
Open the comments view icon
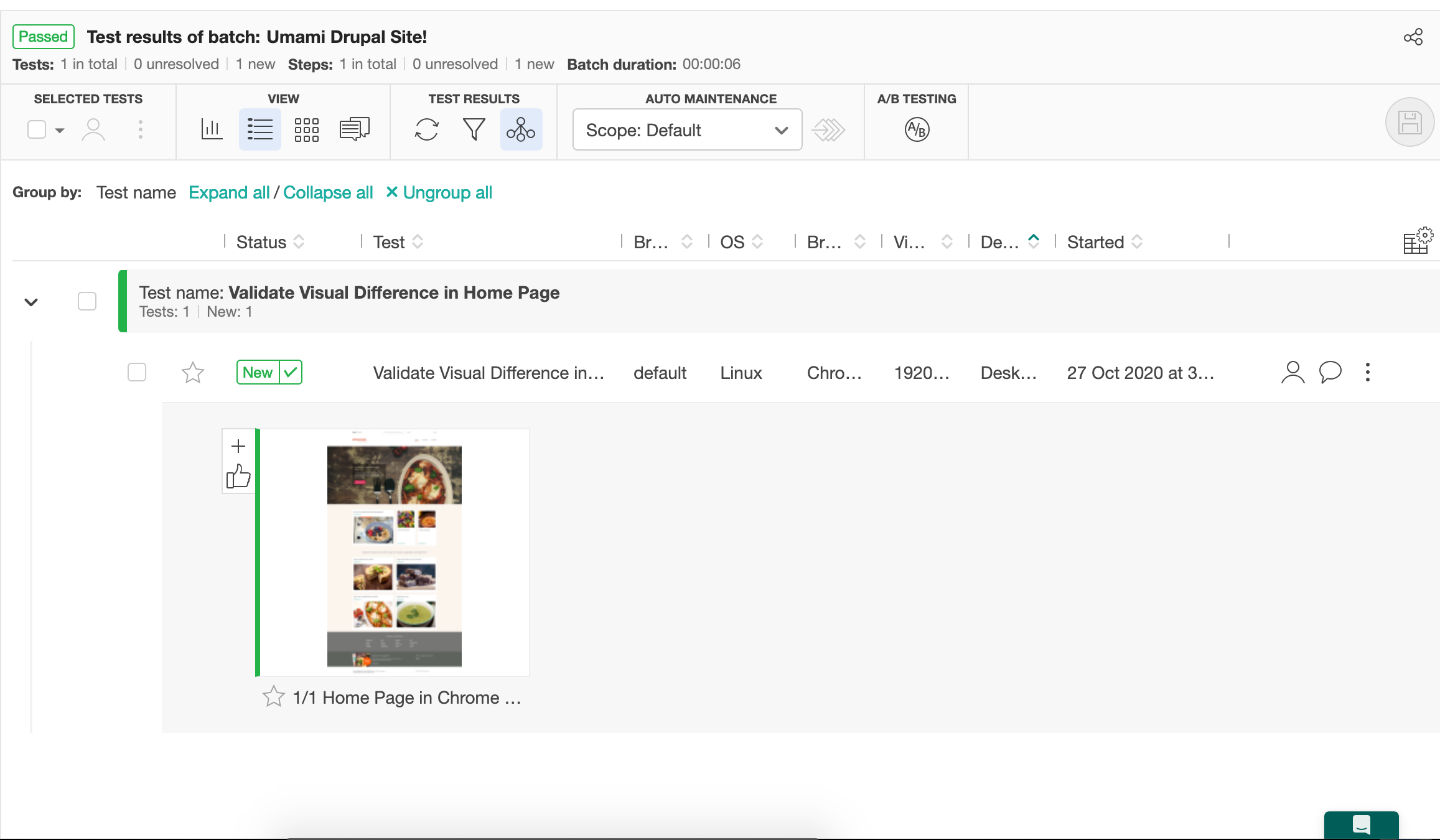coord(355,129)
